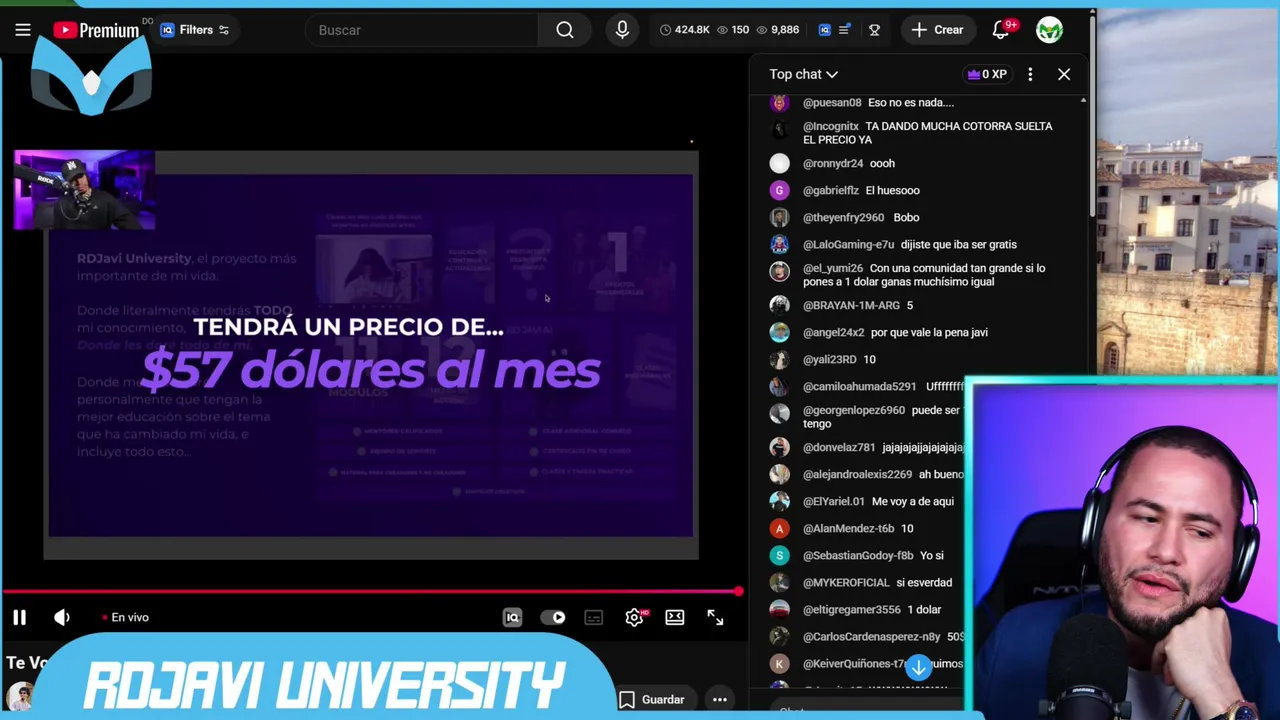Click the green G avatar of @gabrielflz

779,190
